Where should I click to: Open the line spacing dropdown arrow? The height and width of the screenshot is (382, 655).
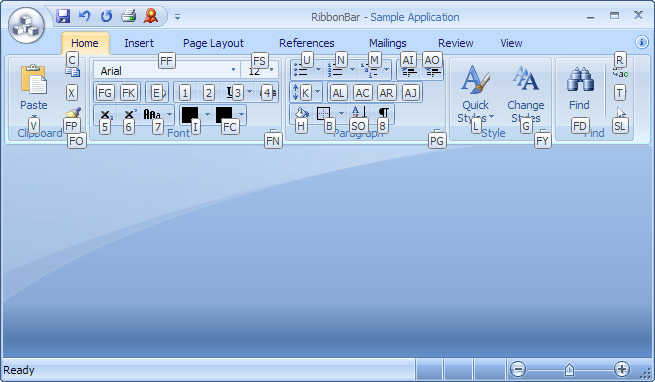pyautogui.click(x=317, y=92)
